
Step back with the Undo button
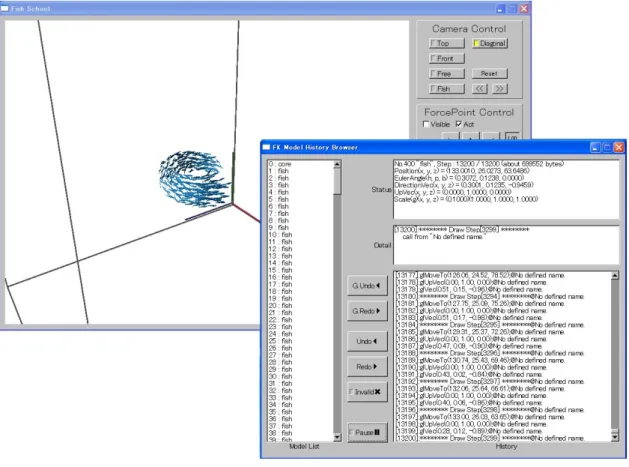coord(367,341)
